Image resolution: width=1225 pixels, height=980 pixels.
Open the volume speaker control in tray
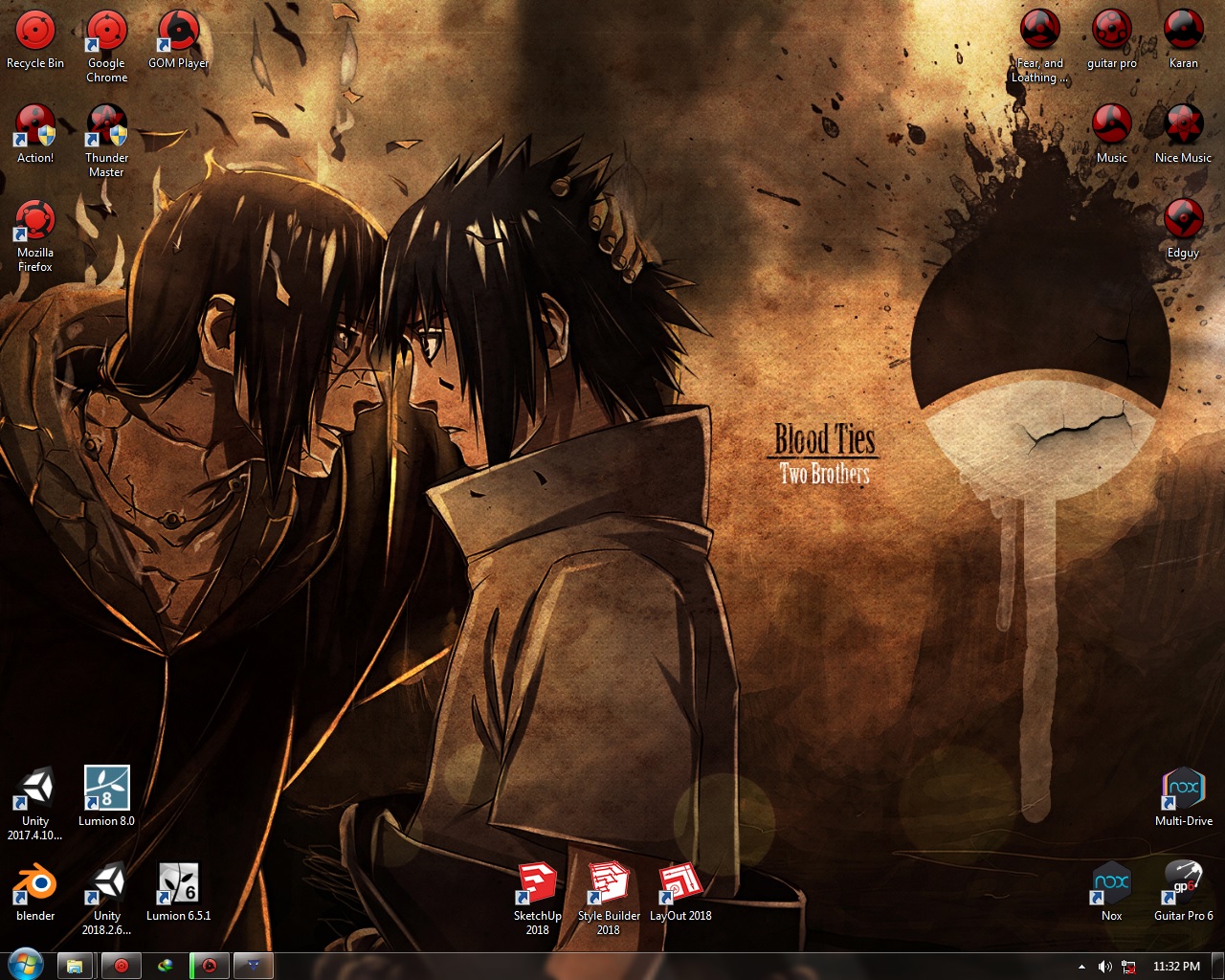(x=1104, y=967)
